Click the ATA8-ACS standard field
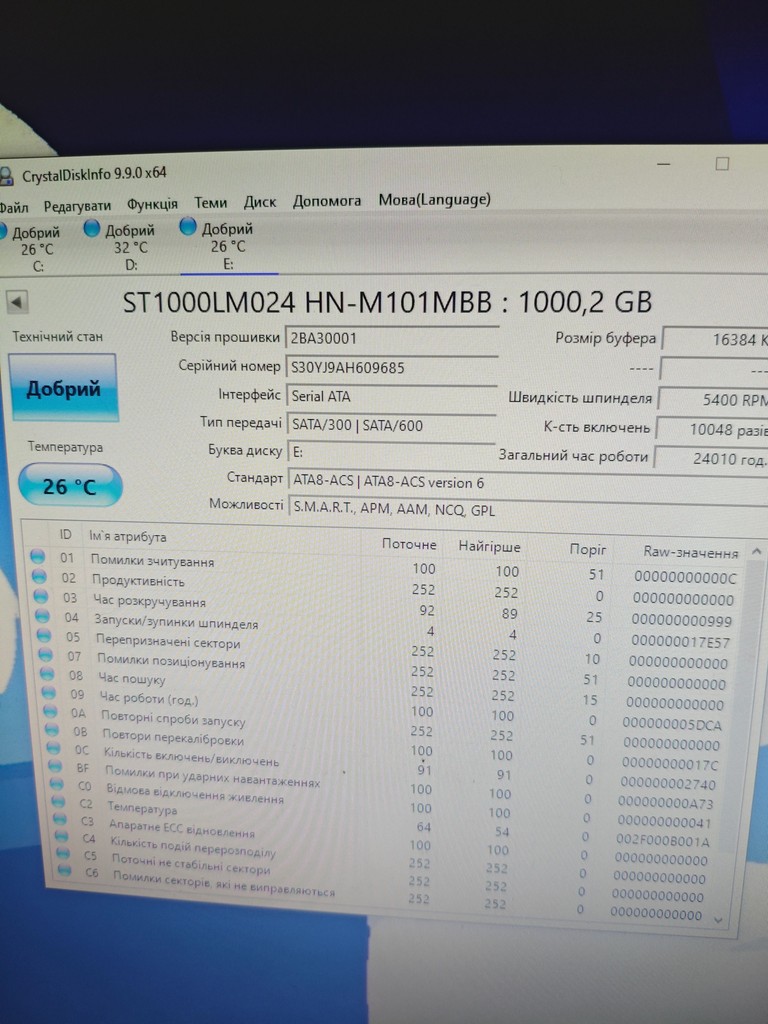 tap(528, 482)
